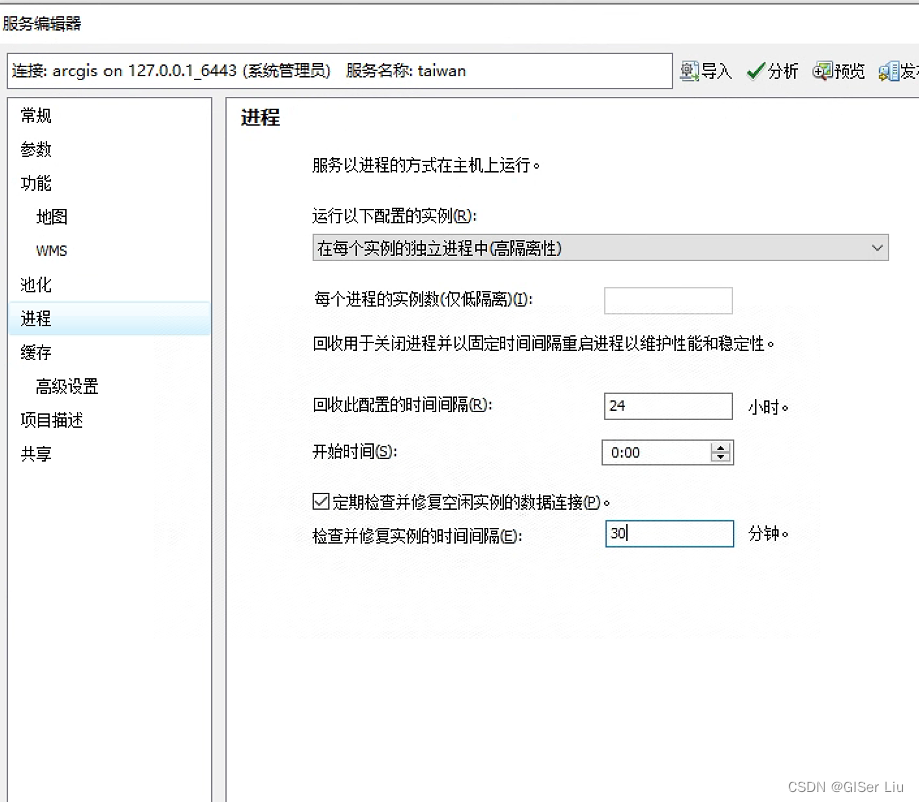Screen dimensions: 919x802
Task: Open the 共享 page
Action: coord(35,454)
